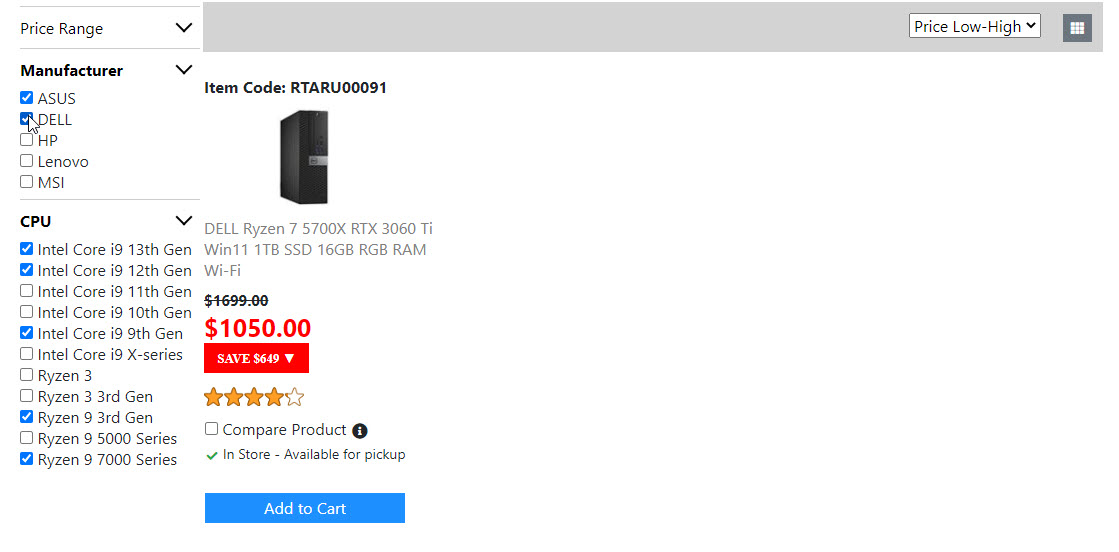The width and height of the screenshot is (1119, 552).
Task: Check Intel Core i9 X-series filter
Action: coord(27,354)
